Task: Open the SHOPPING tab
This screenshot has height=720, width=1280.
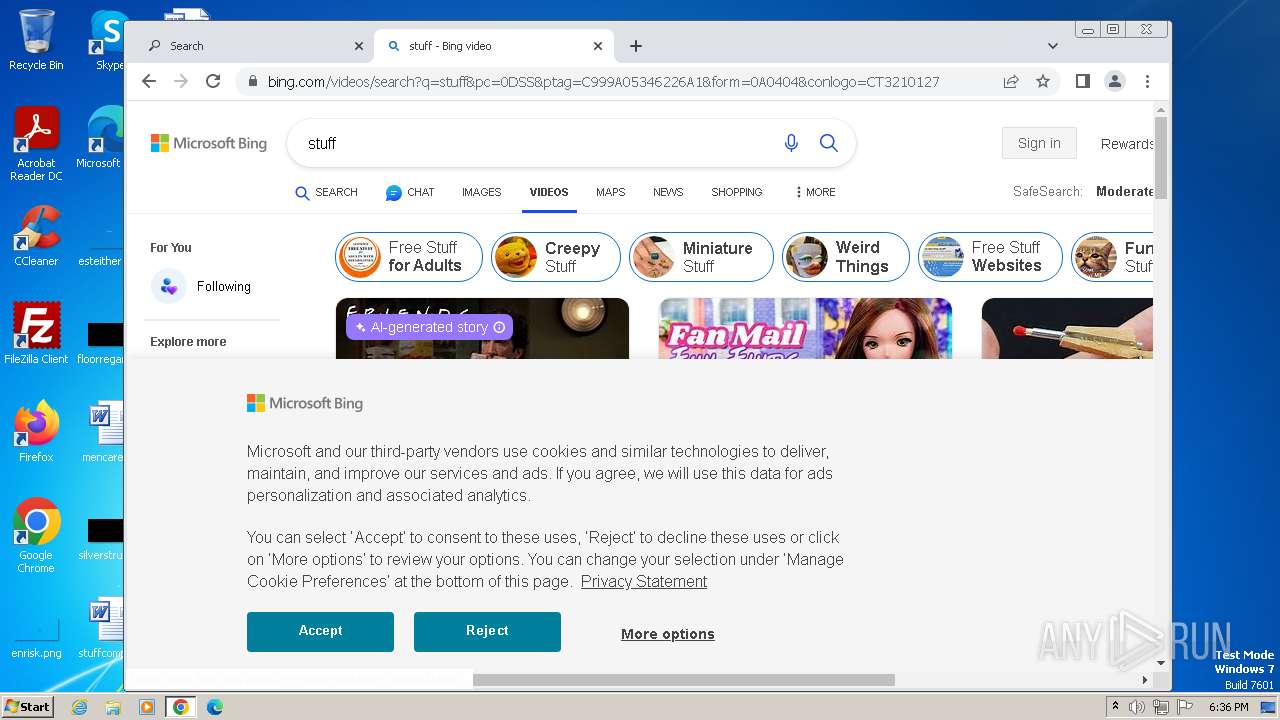Action: (x=737, y=192)
